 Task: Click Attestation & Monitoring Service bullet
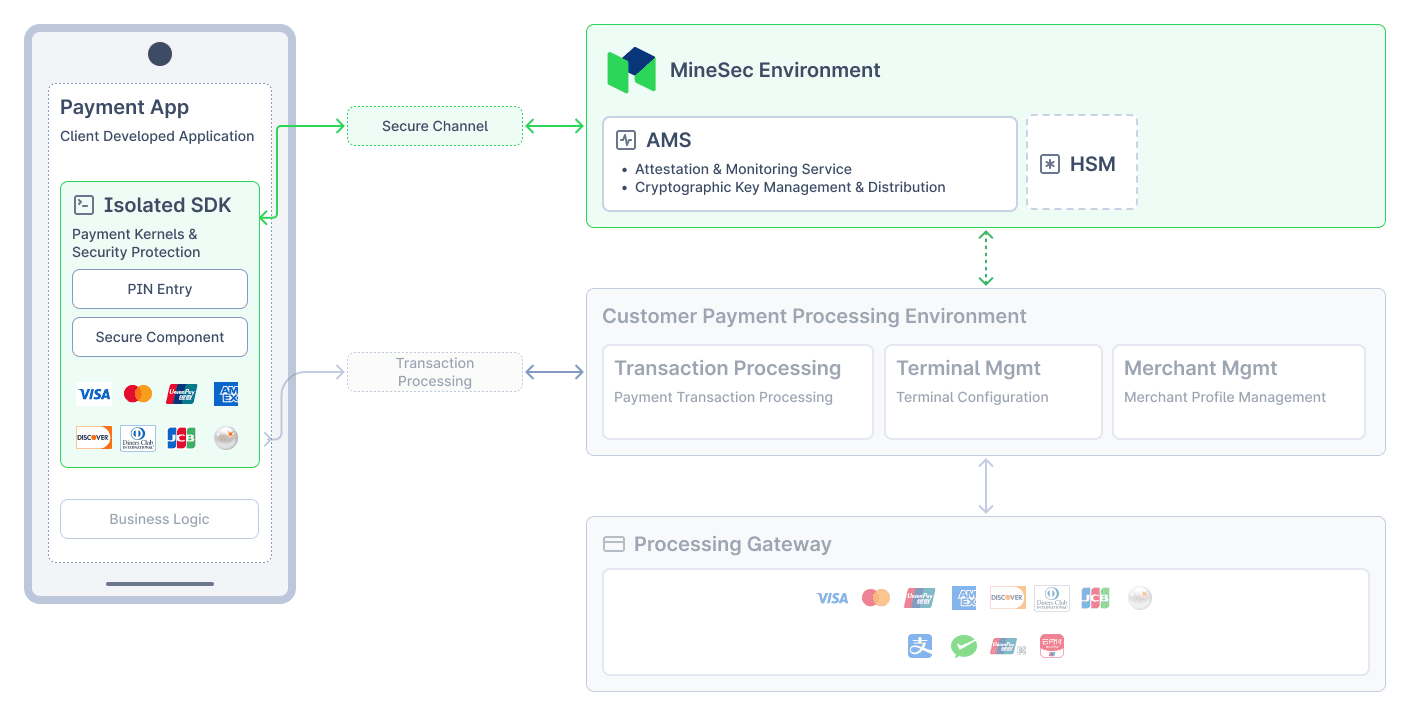pyautogui.click(x=743, y=169)
